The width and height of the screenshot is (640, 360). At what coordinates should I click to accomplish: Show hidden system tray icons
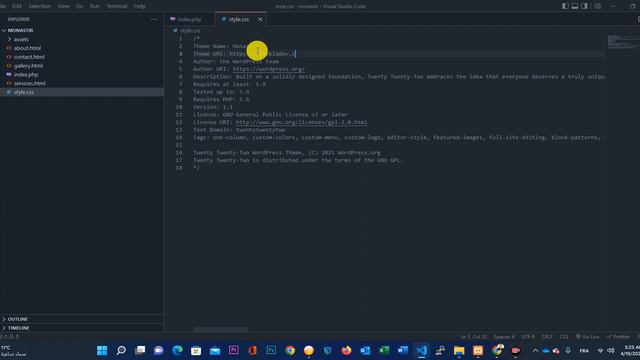point(535,351)
